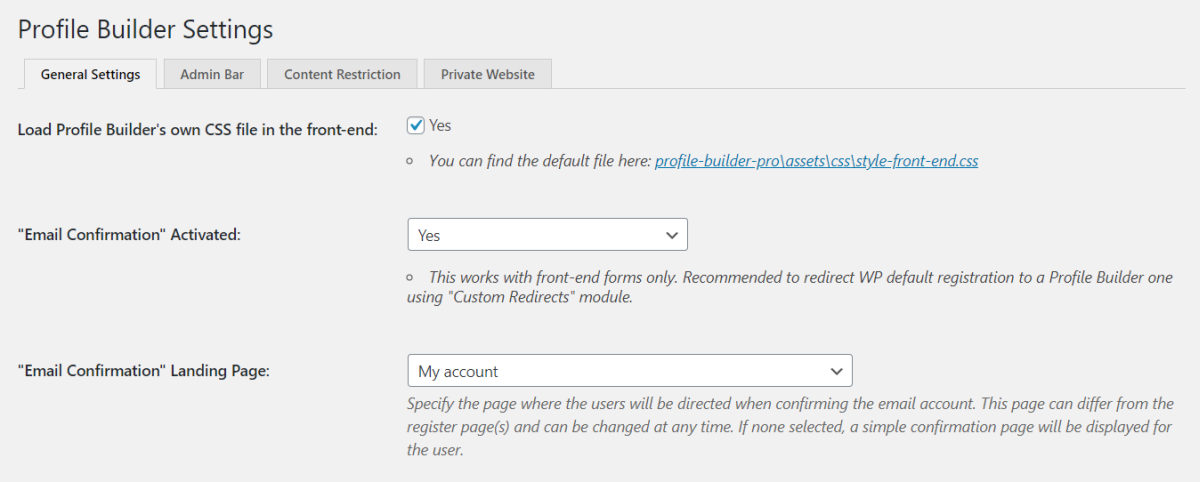Open the Email Confirmation Activated dropdown
Screen dimensions: 1200x482
point(547,235)
